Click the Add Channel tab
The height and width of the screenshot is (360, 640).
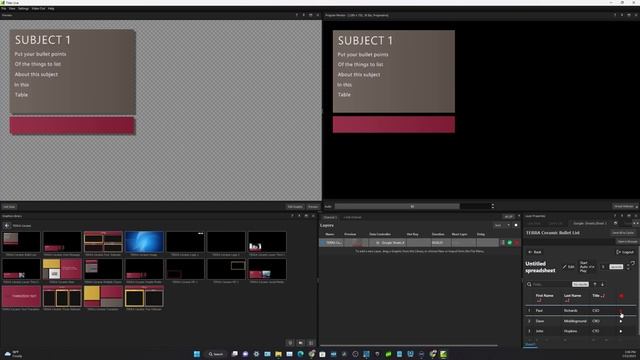352,217
